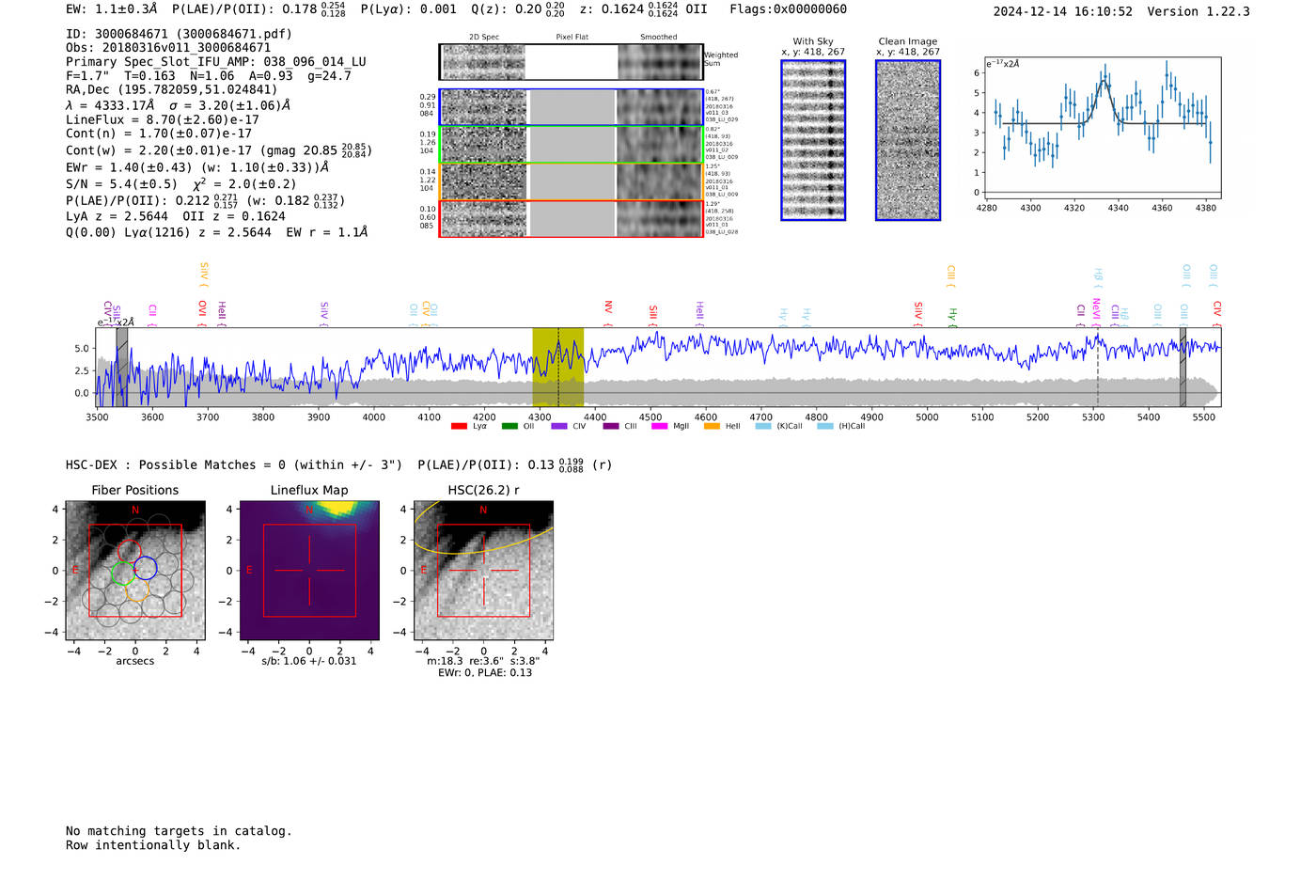Click the Primary Spec_Slot_IFU_AMP line
Viewport: 1316px width, 896px height.
[x=216, y=62]
